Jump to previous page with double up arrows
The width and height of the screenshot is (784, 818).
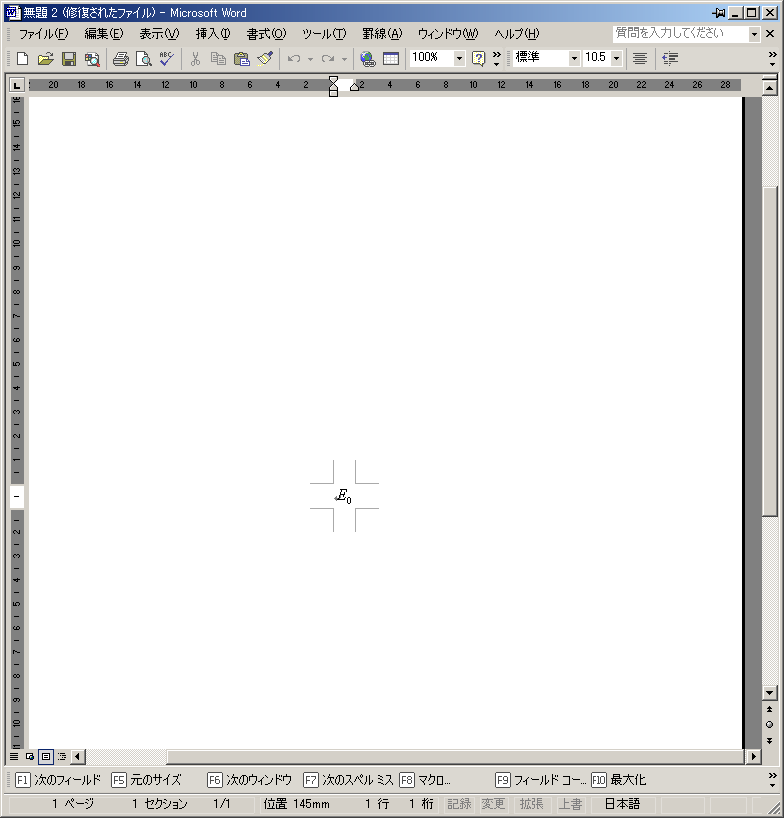[x=769, y=709]
